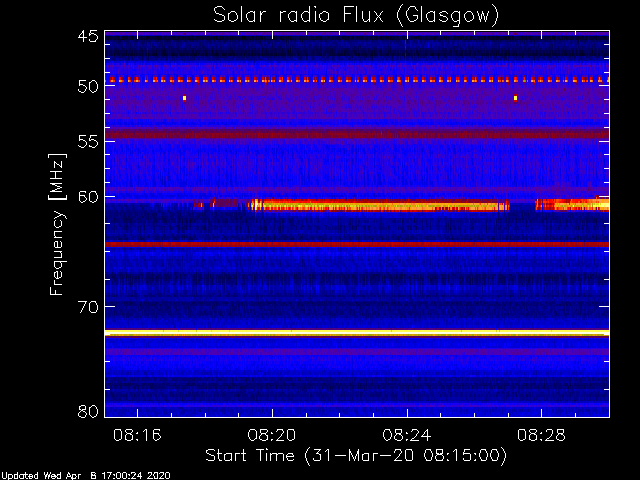Click the thin red line near 64 MHz

[x=357, y=244]
